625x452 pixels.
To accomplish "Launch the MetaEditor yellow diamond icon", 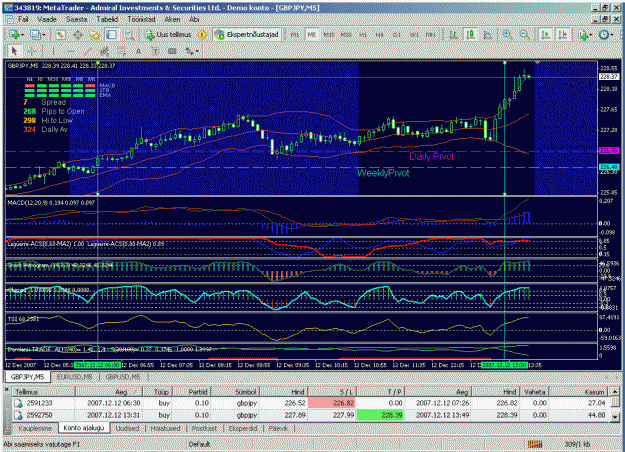I will point(202,35).
